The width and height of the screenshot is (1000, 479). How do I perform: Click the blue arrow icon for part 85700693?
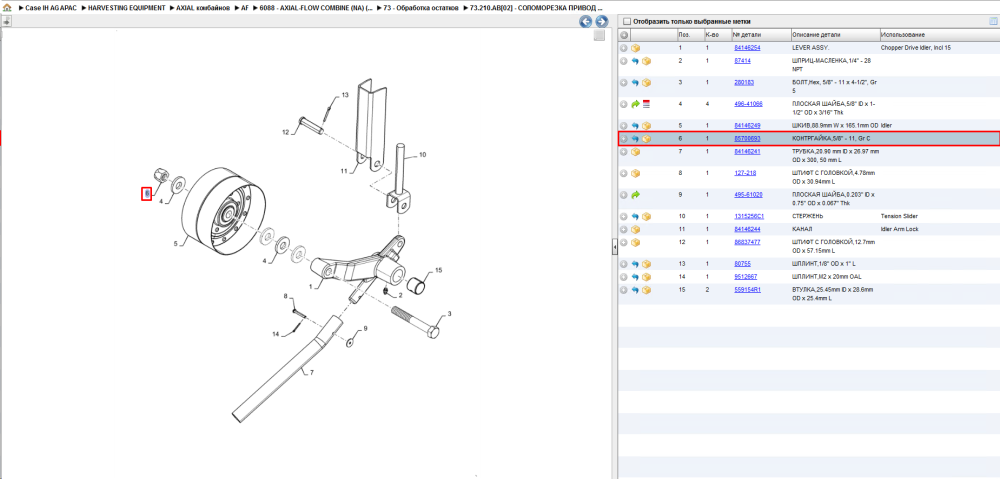pos(635,139)
